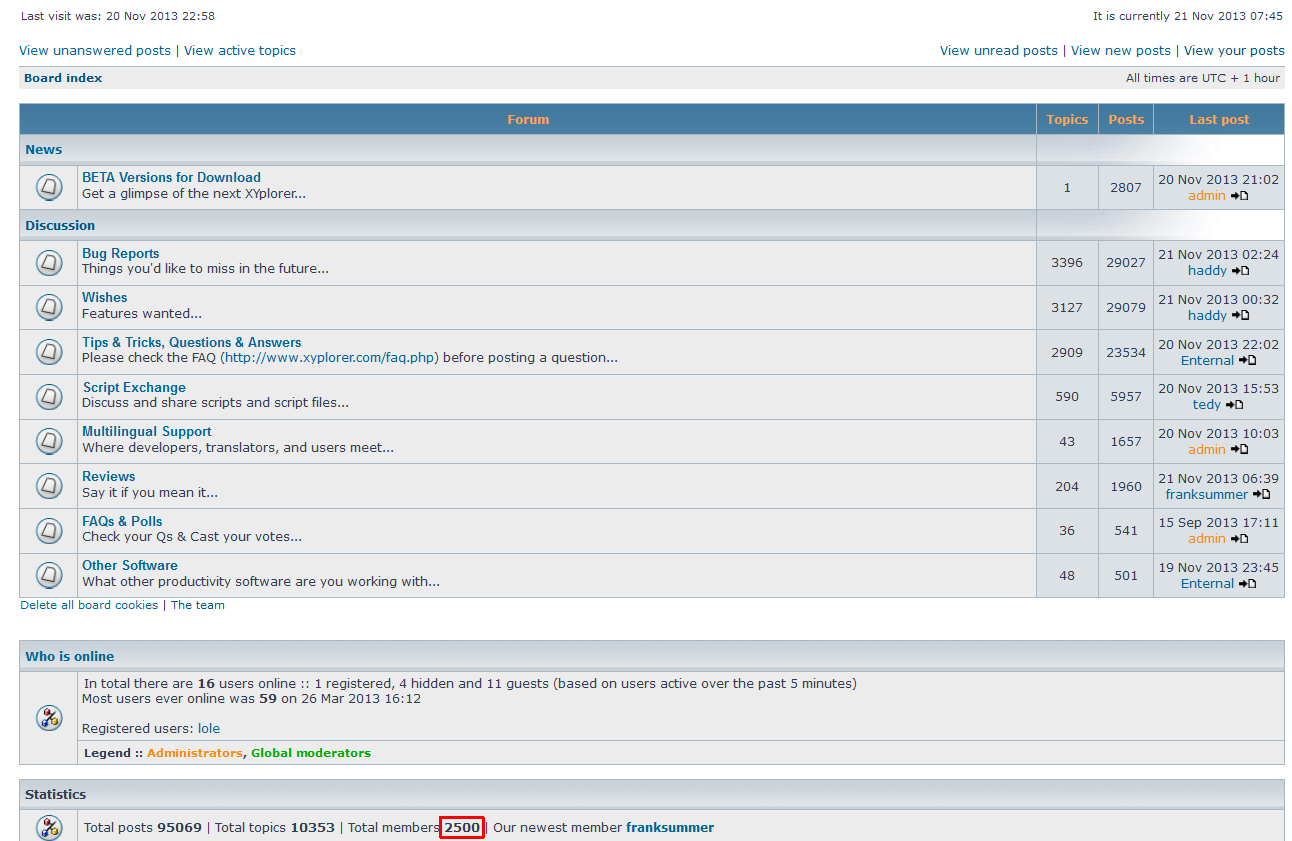
Task: Click the forum icon beside Script Exchange
Action: click(x=49, y=396)
